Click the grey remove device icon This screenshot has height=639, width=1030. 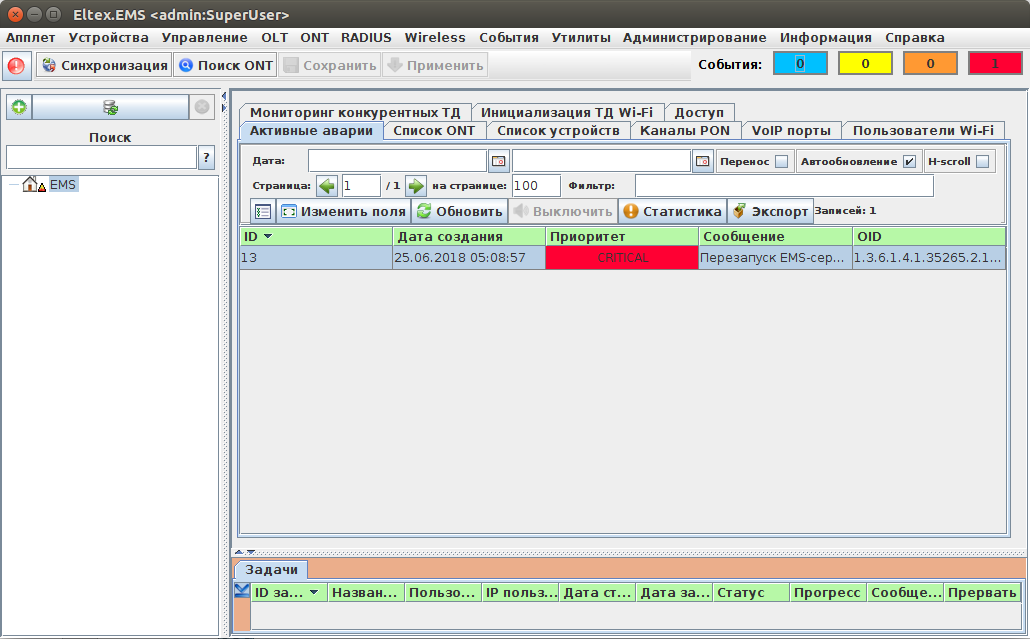click(202, 107)
